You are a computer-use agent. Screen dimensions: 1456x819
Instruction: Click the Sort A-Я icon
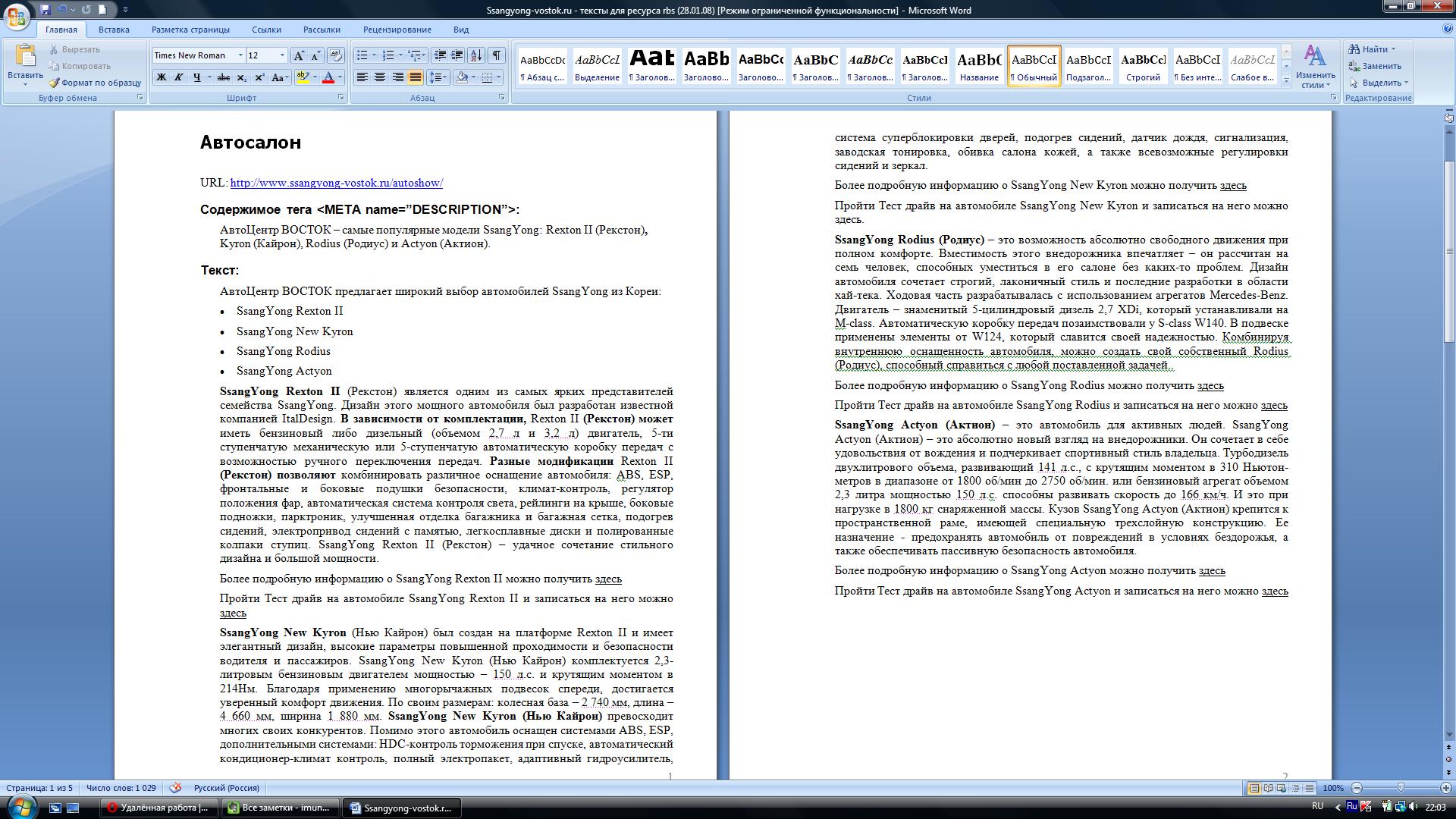click(x=476, y=55)
